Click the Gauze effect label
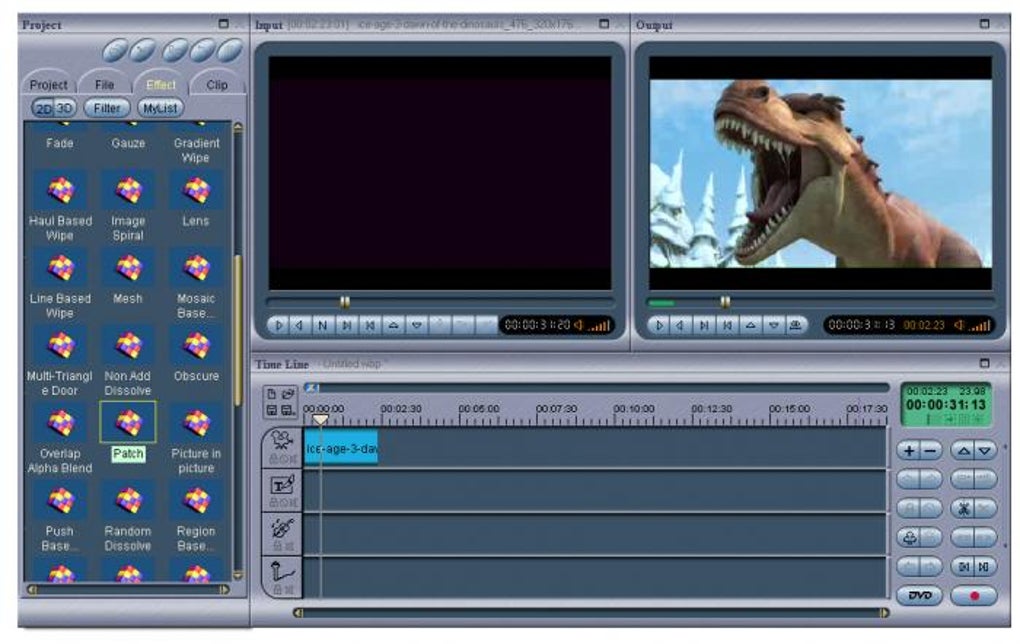Image resolution: width=1020 pixels, height=644 pixels. click(128, 143)
